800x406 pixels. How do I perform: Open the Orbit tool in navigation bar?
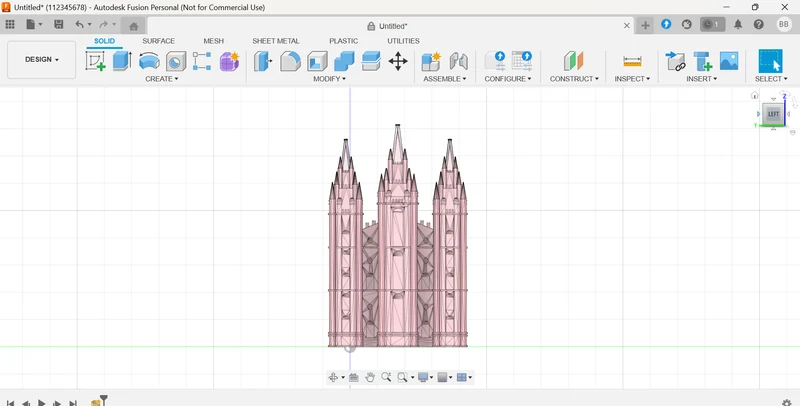coord(333,377)
